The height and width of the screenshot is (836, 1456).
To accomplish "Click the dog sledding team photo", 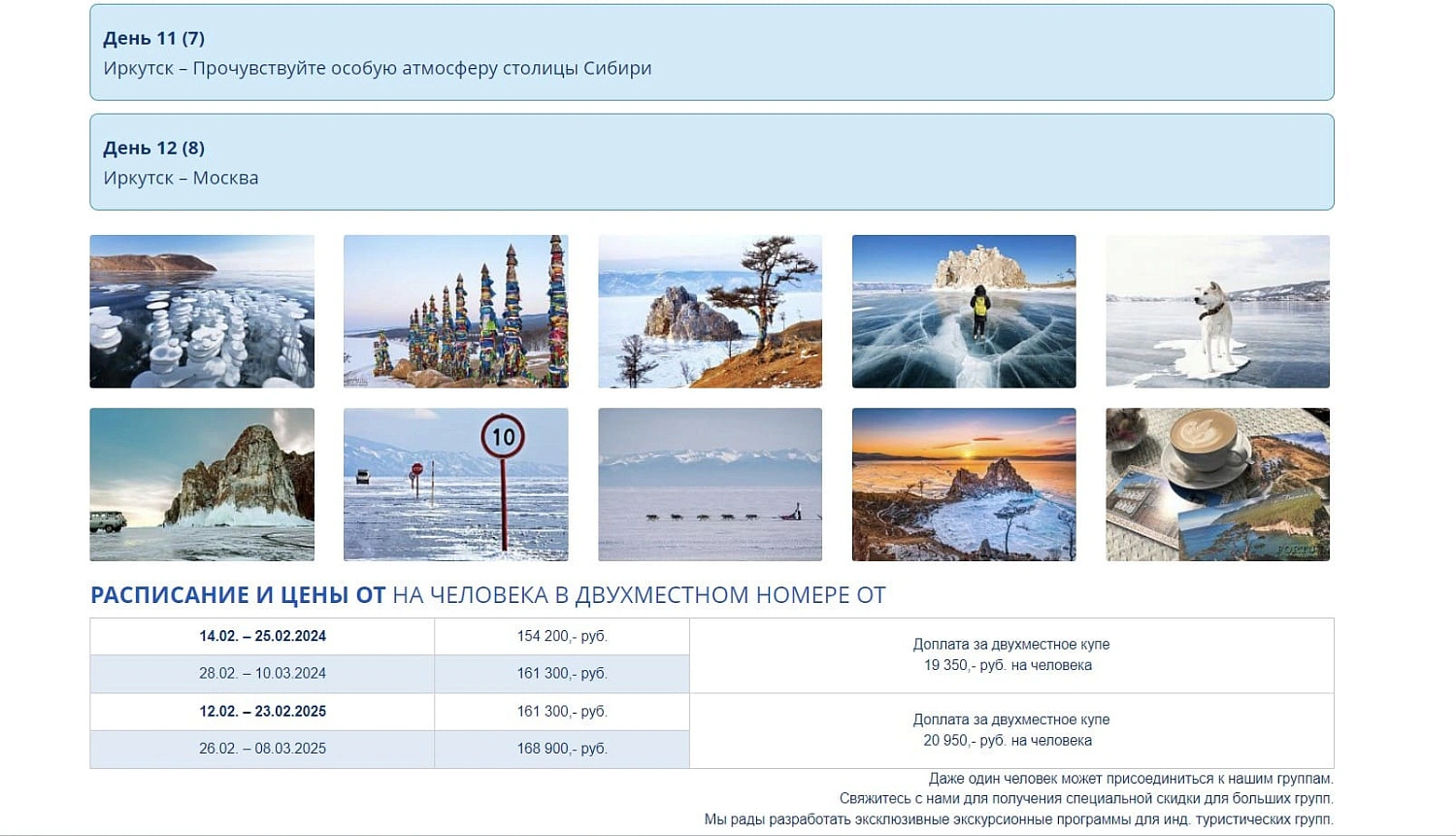I will (x=710, y=485).
